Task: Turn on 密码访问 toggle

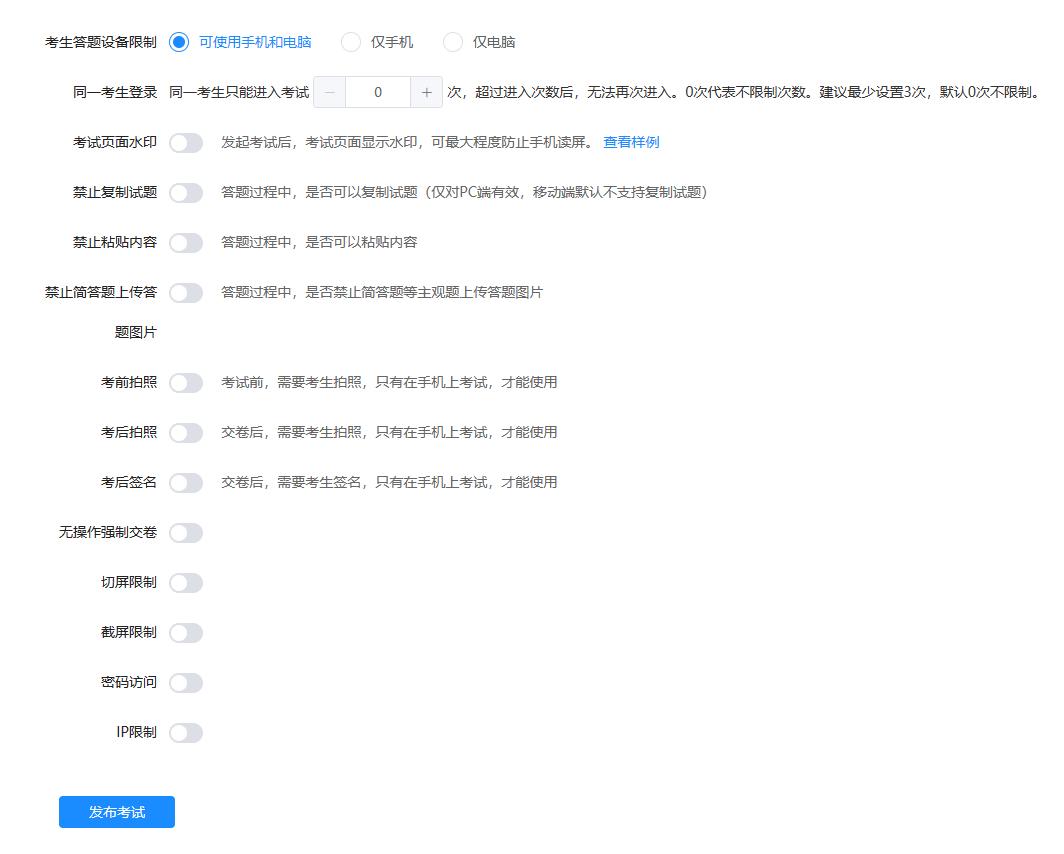Action: (186, 683)
